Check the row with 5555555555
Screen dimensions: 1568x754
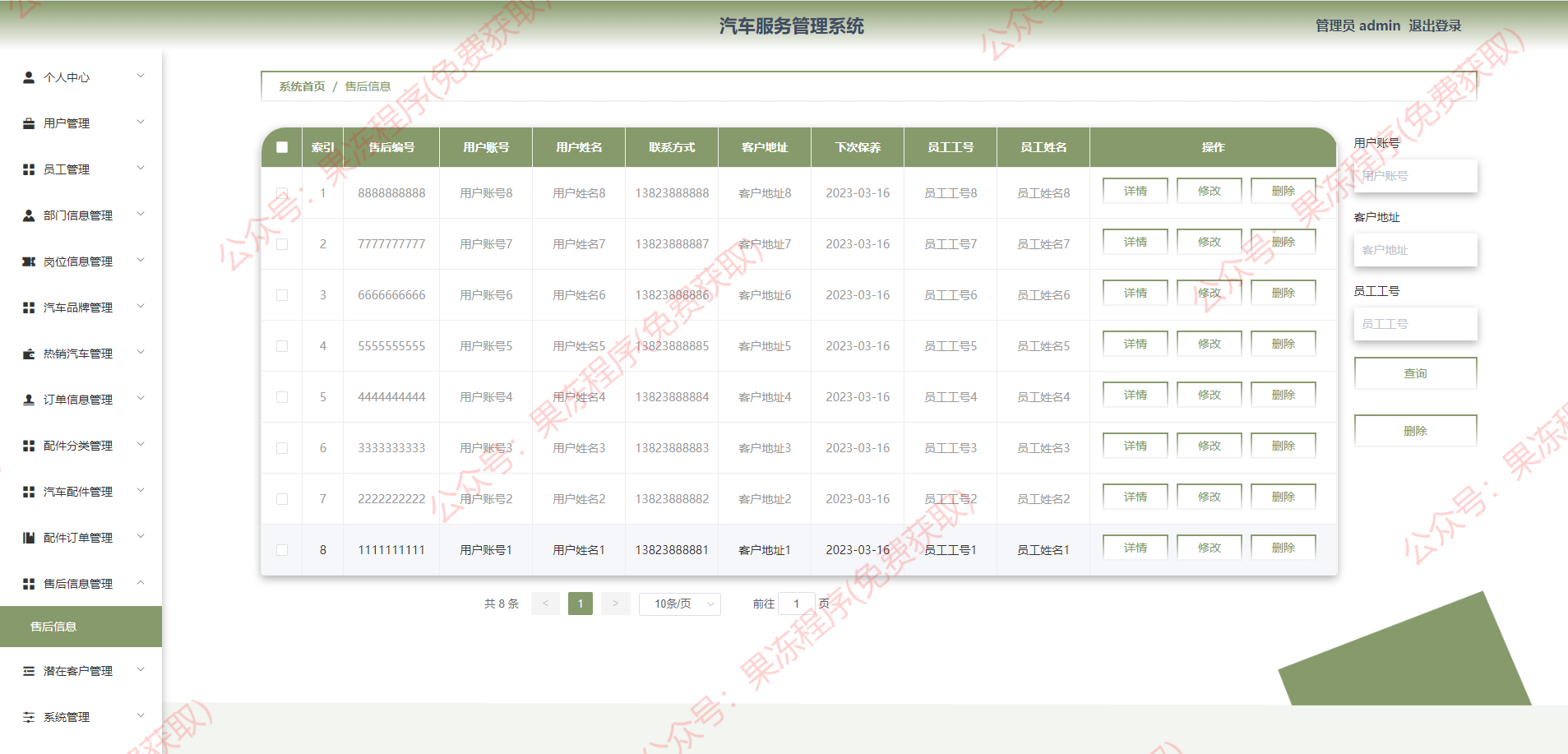point(282,346)
